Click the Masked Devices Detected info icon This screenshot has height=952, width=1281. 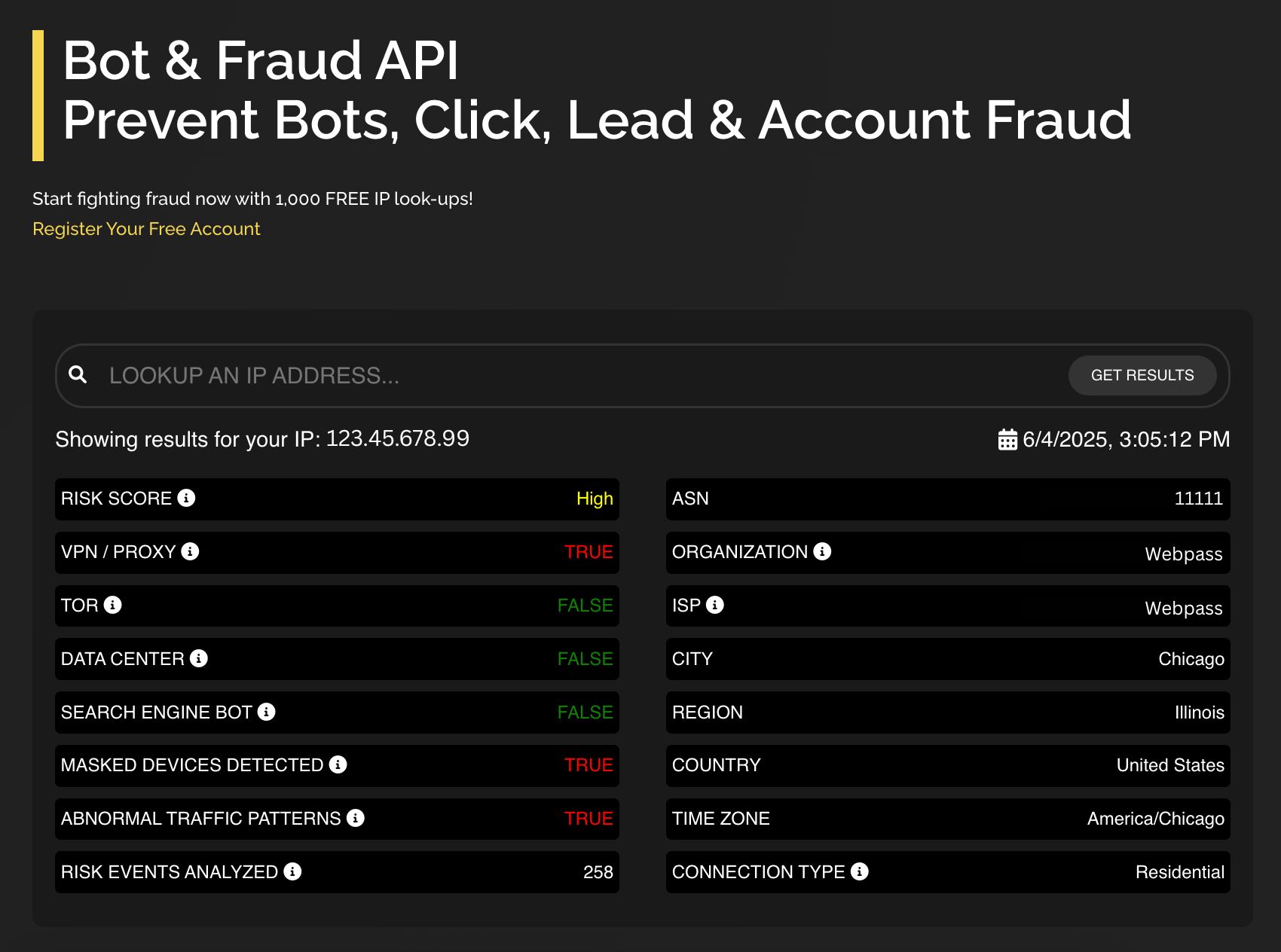tap(339, 765)
